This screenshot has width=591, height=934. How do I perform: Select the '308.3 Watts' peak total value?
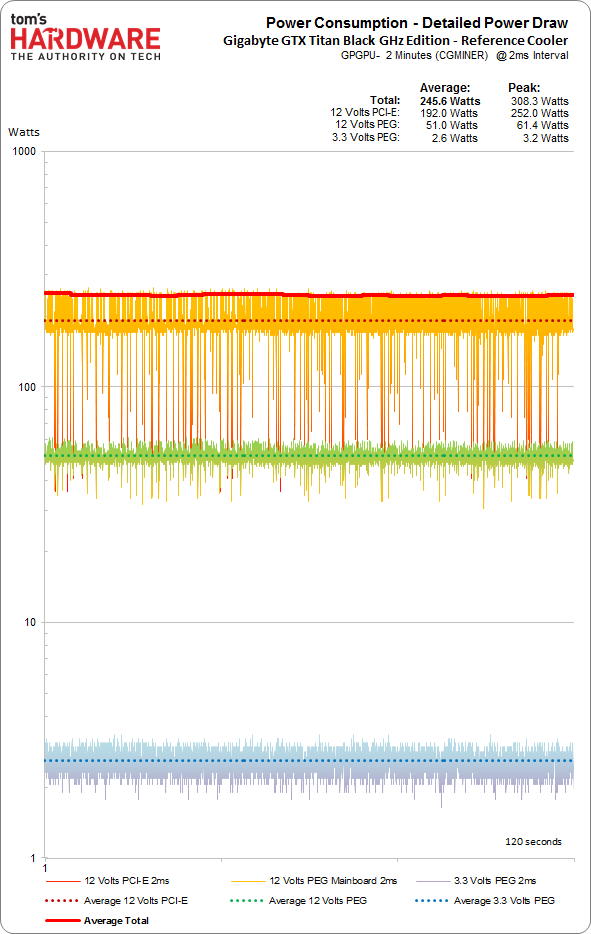[x=540, y=101]
